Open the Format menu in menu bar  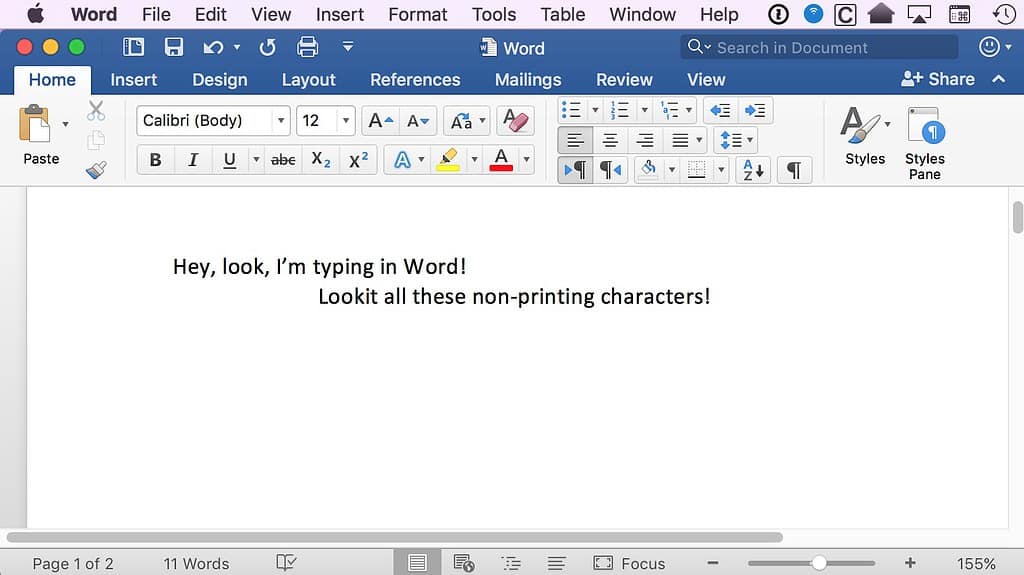tap(417, 14)
